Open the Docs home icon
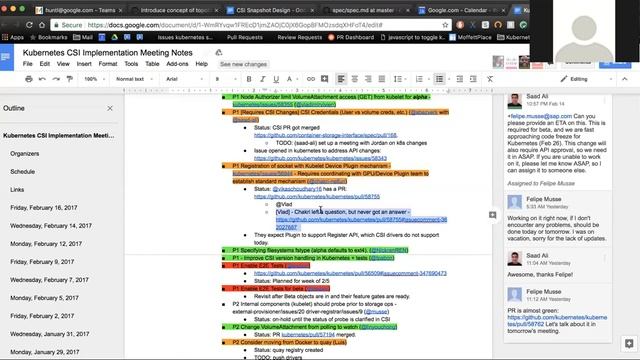 pyautogui.click(x=7, y=57)
